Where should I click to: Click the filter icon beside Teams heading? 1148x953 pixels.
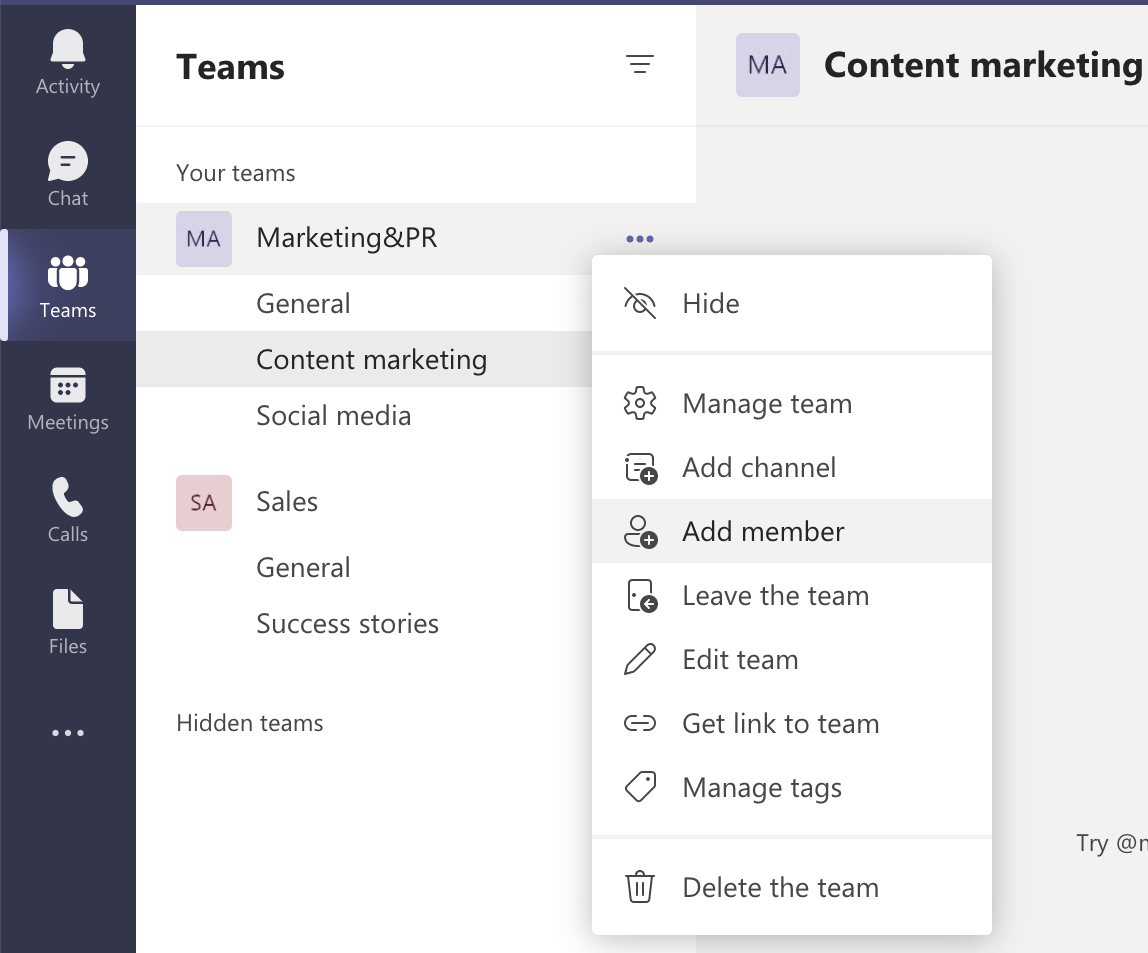point(640,64)
